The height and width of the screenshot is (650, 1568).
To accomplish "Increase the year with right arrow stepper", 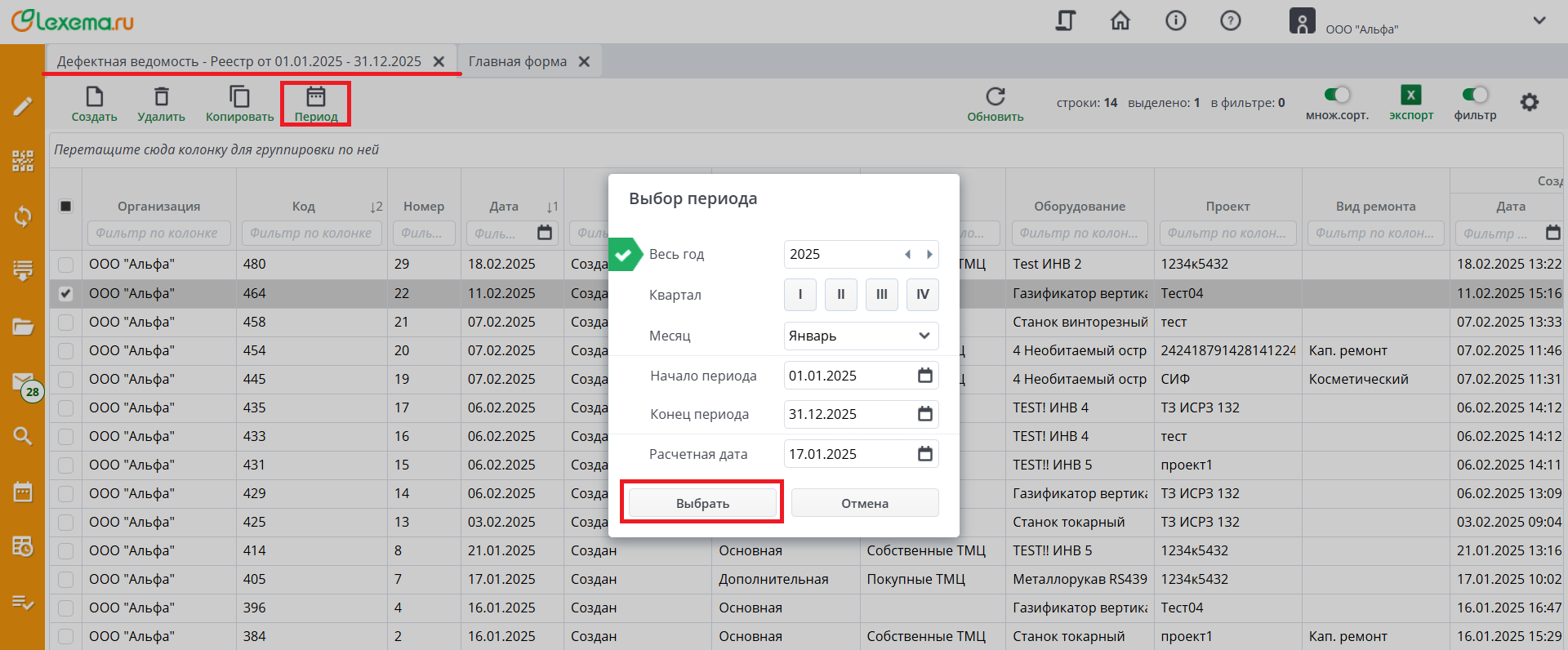I will [929, 255].
